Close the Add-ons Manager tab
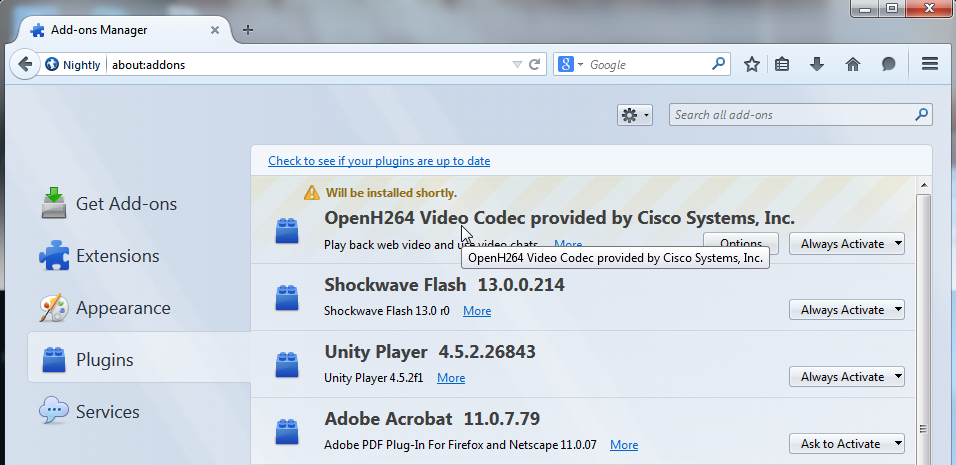The image size is (956, 465). (215, 30)
